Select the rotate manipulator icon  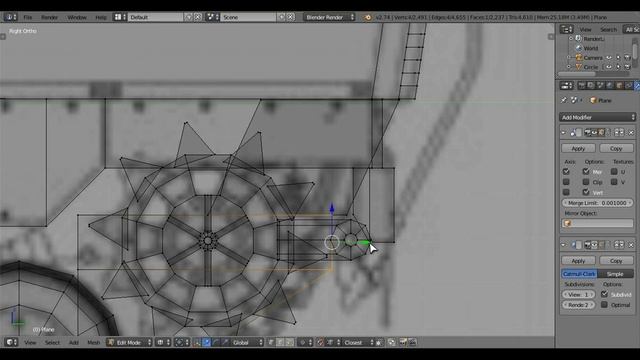(x=216, y=342)
